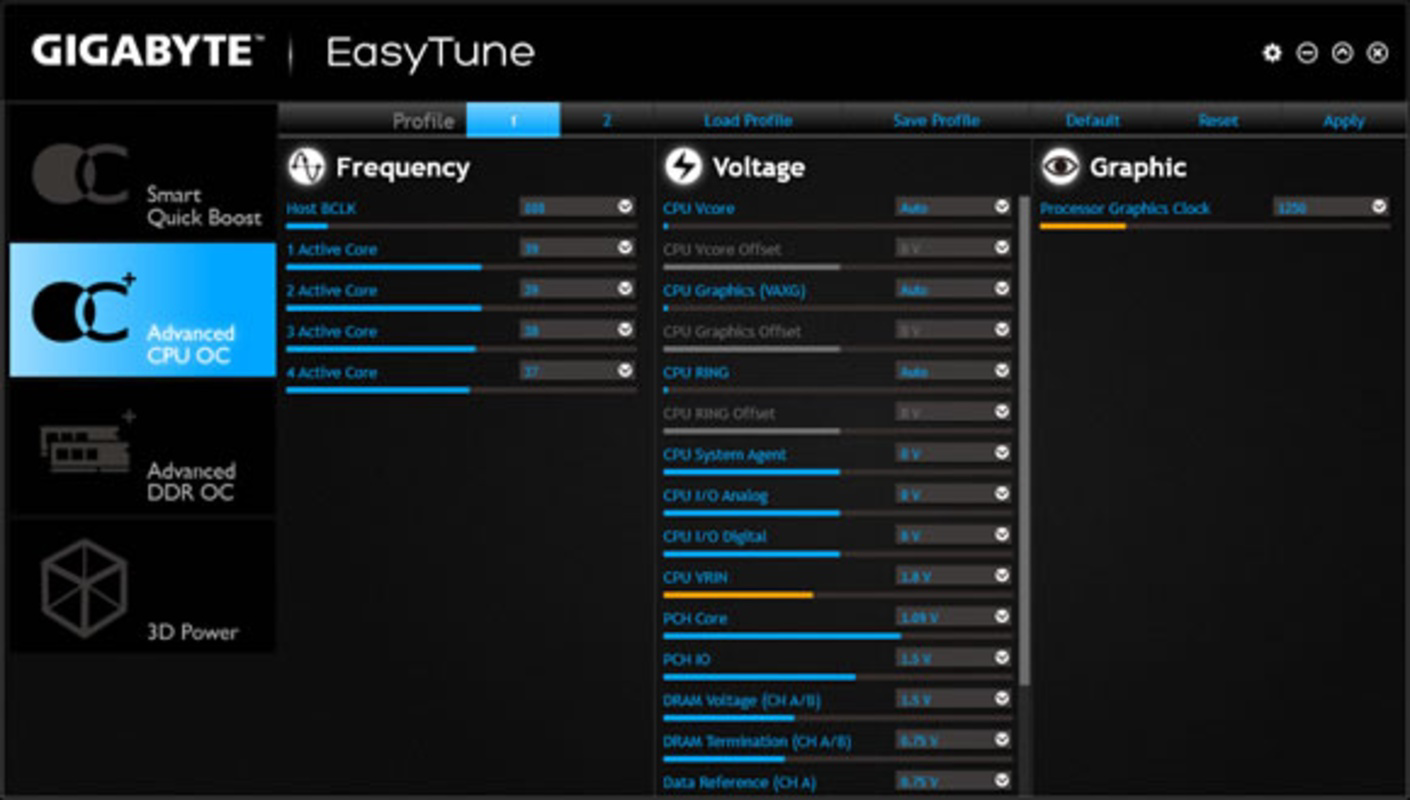The width and height of the screenshot is (1410, 800).
Task: Open the CPU Graphics (VAXG) dropdown
Action: click(x=1001, y=290)
